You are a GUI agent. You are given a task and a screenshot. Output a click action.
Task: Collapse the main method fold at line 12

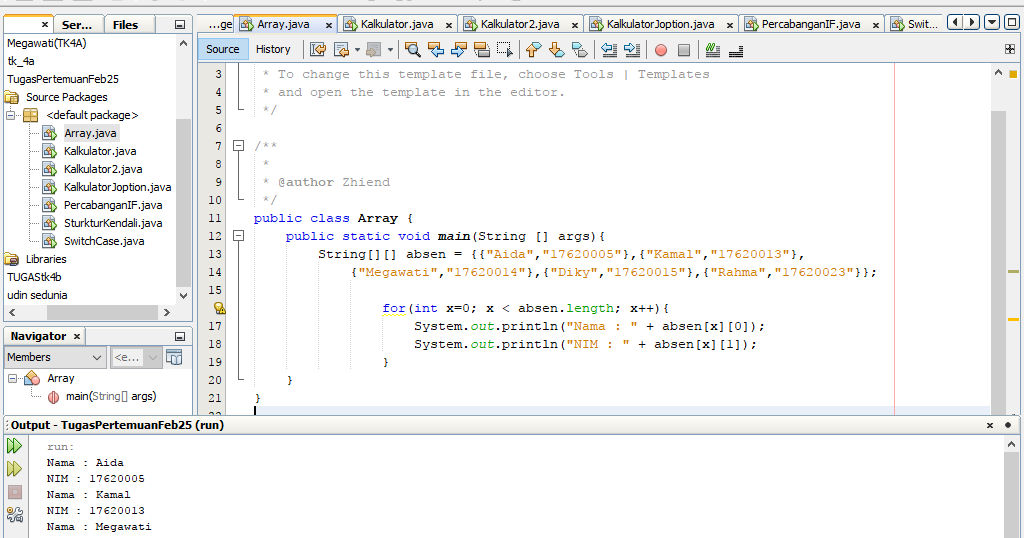coord(239,236)
